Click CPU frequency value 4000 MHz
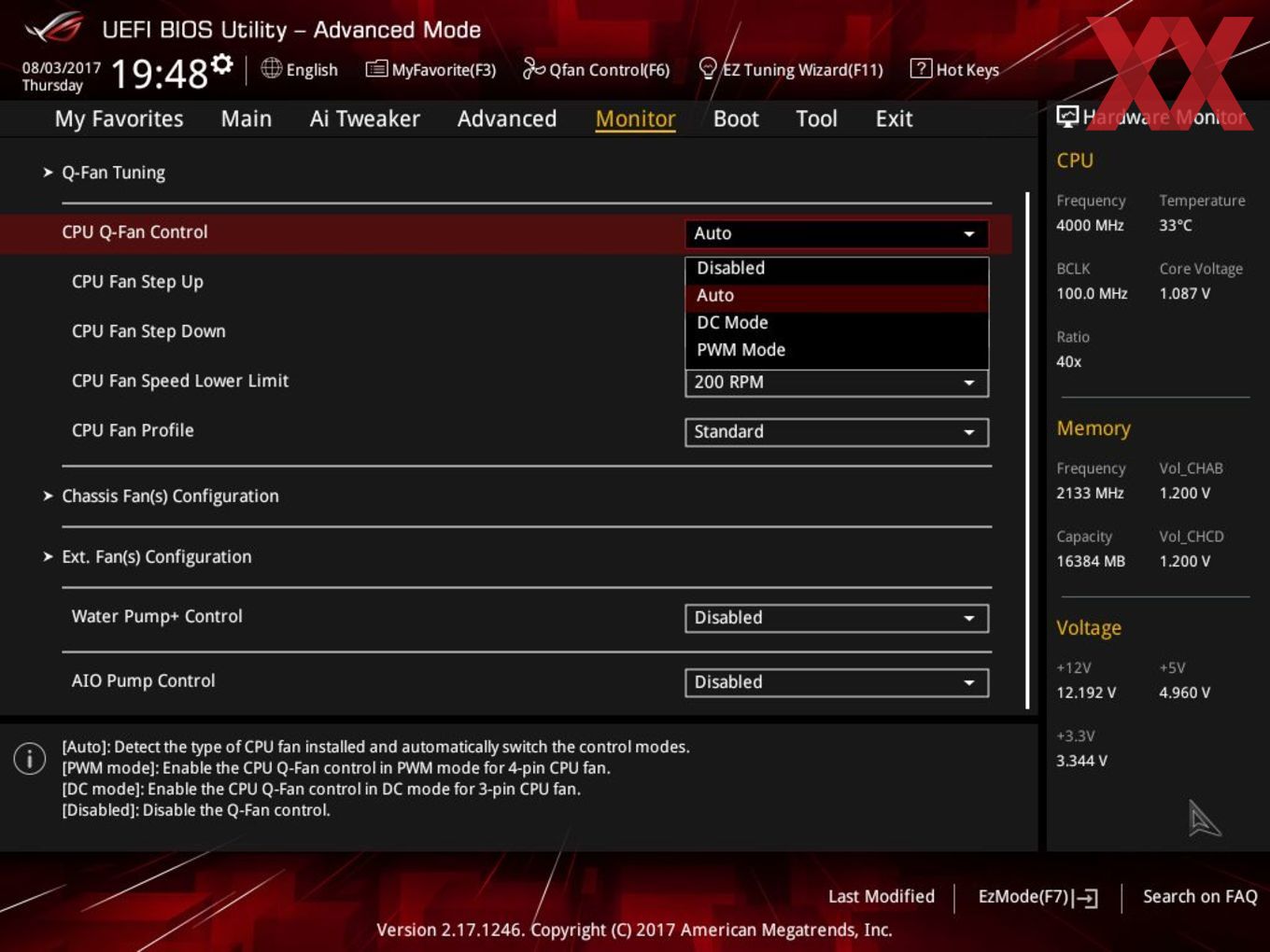The height and width of the screenshot is (952, 1270). point(1090,225)
